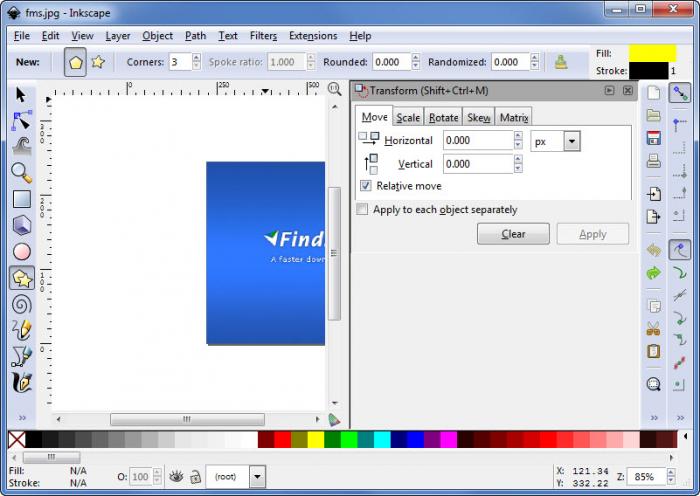
Task: Open the Object menu
Action: [x=157, y=36]
